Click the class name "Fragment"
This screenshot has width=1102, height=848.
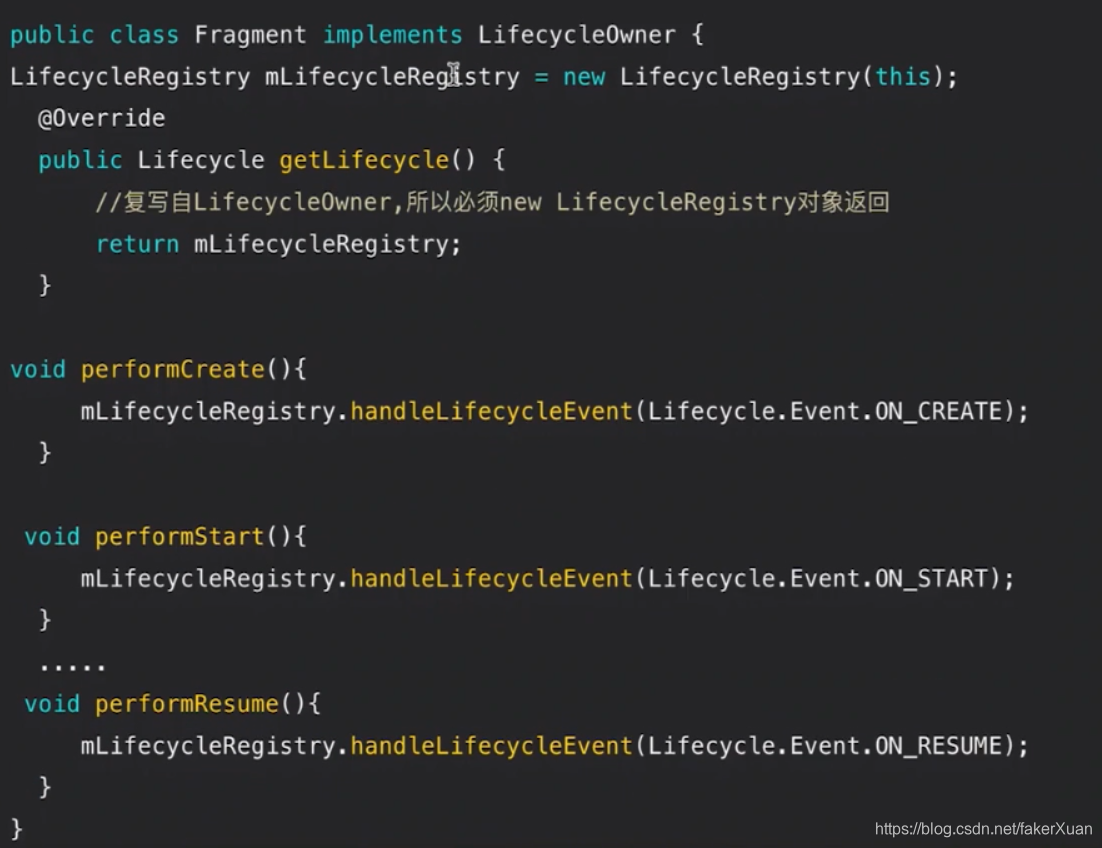(250, 35)
